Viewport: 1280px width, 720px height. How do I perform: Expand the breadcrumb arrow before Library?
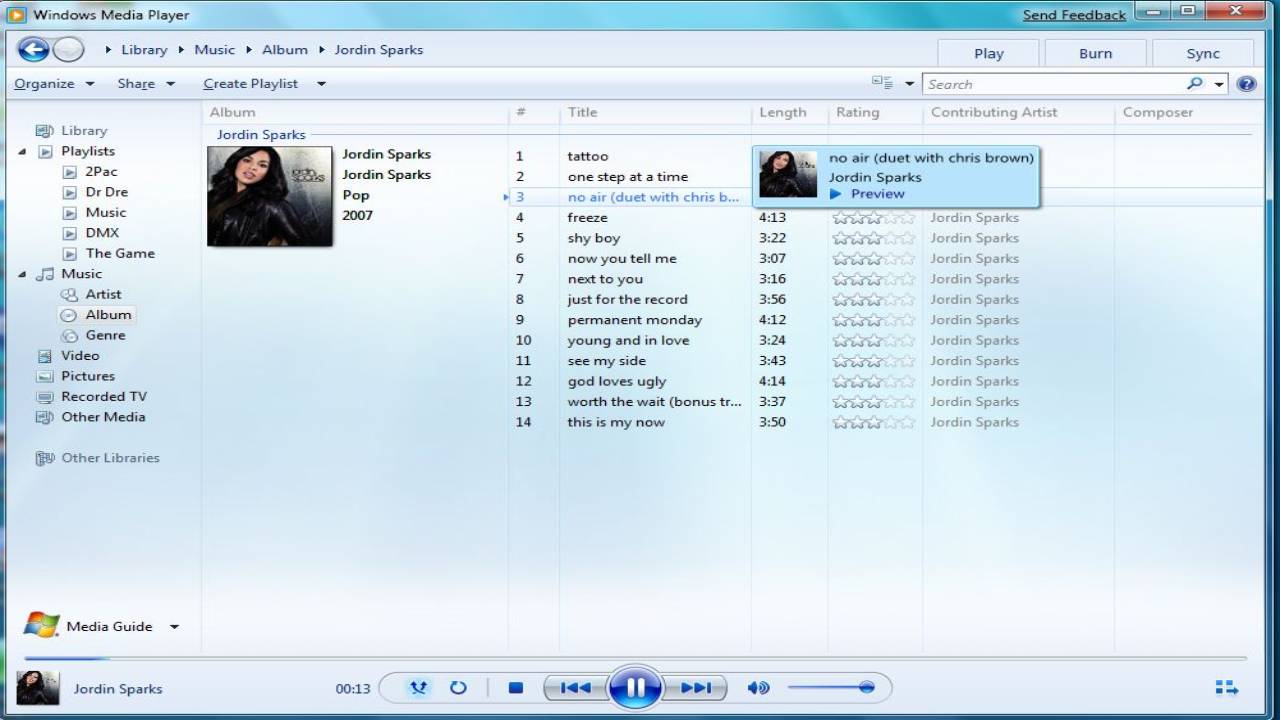[109, 50]
